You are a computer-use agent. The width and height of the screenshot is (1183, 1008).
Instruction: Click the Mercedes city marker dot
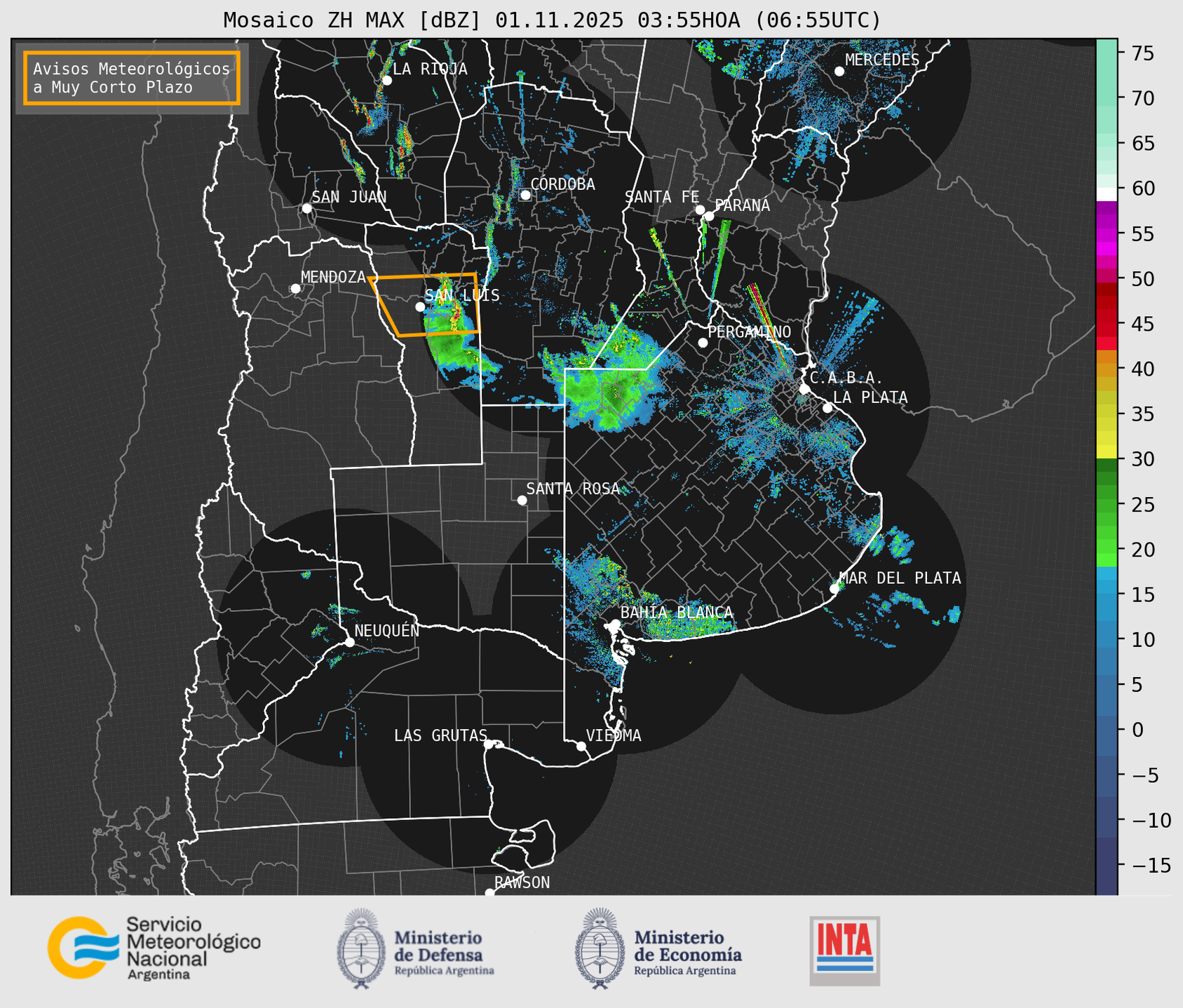click(x=839, y=71)
